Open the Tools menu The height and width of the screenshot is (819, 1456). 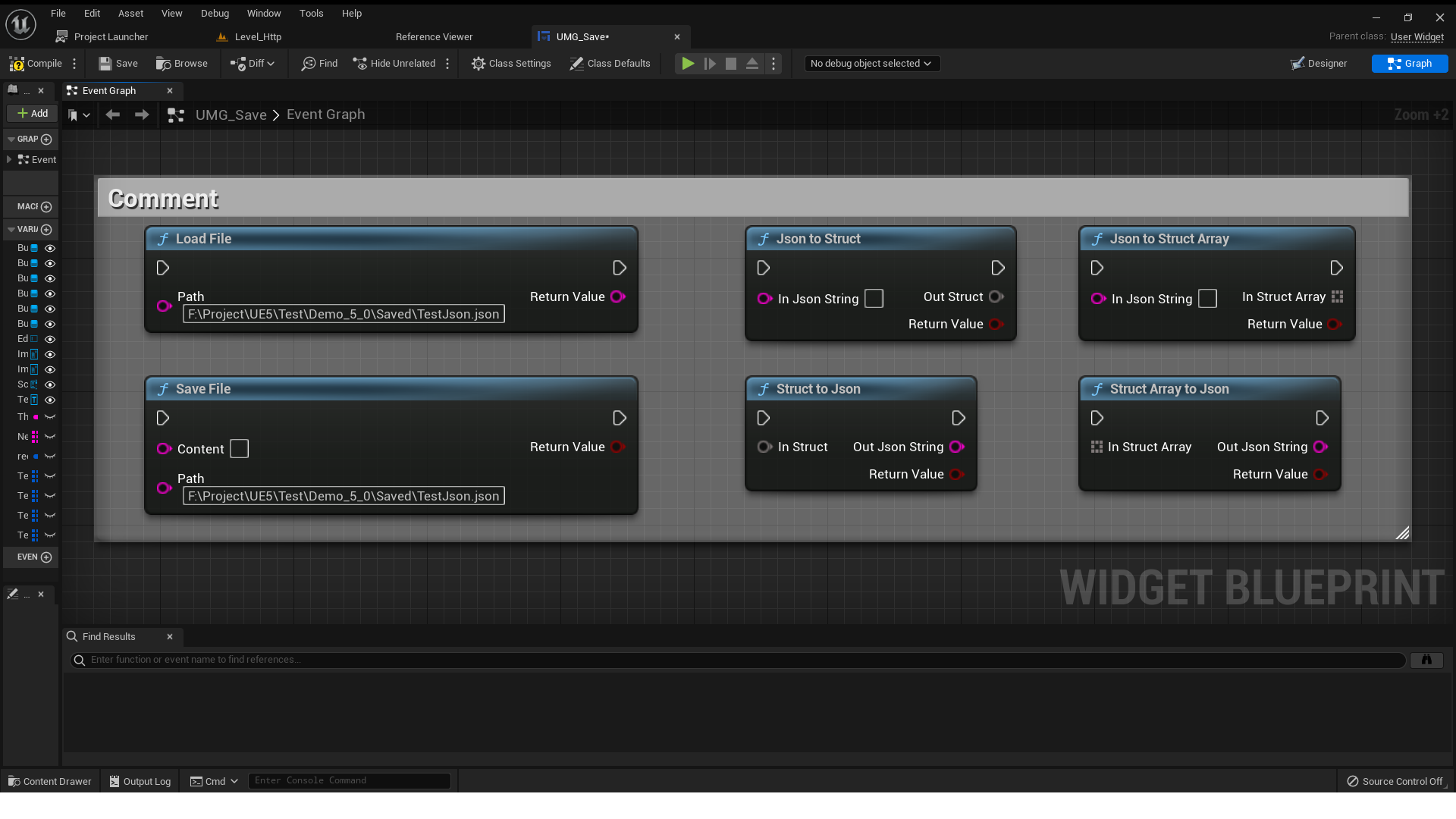point(311,13)
